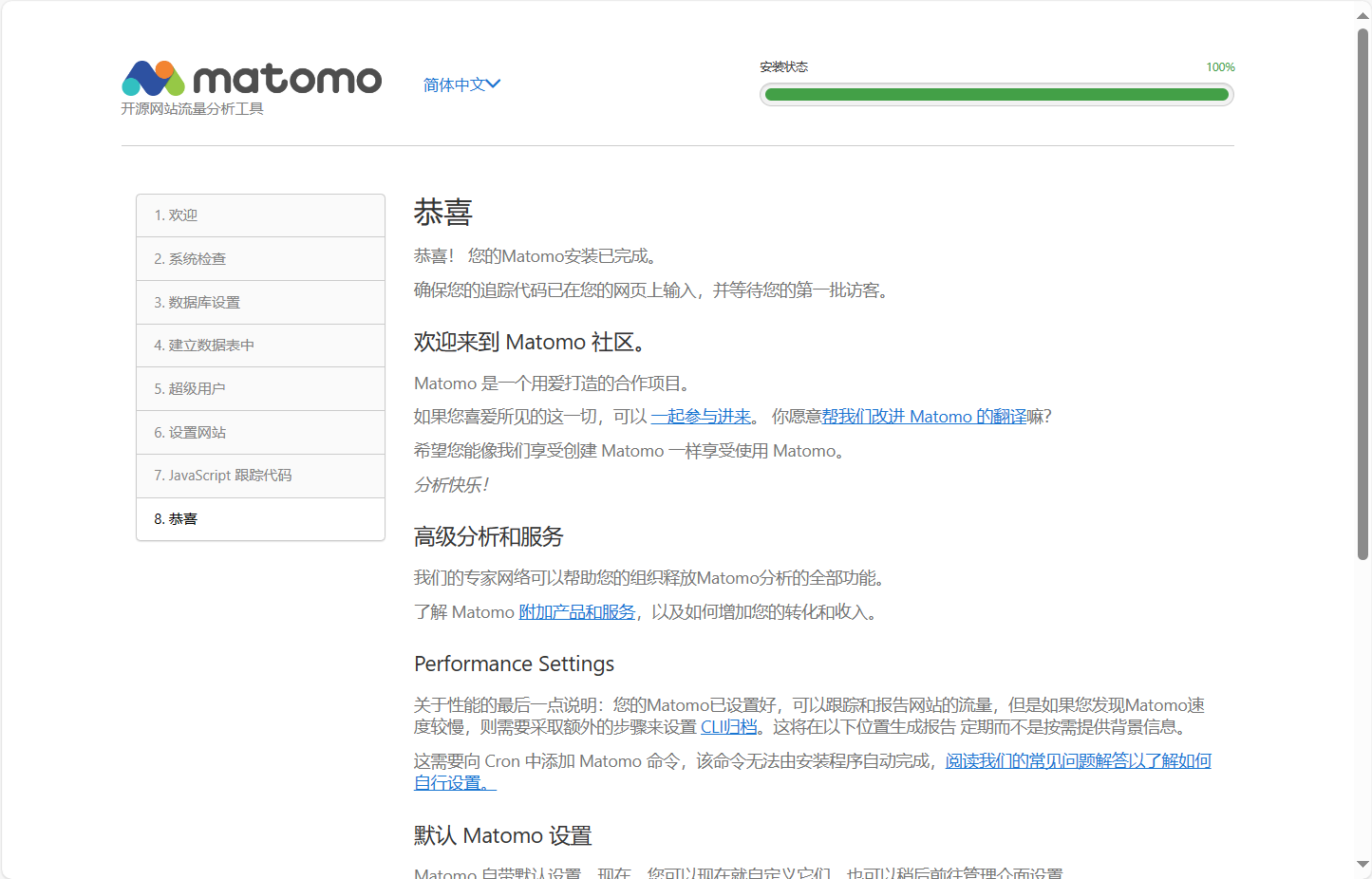Viewport: 1372px width, 879px height.
Task: Click the green installation progress bar
Action: click(997, 94)
